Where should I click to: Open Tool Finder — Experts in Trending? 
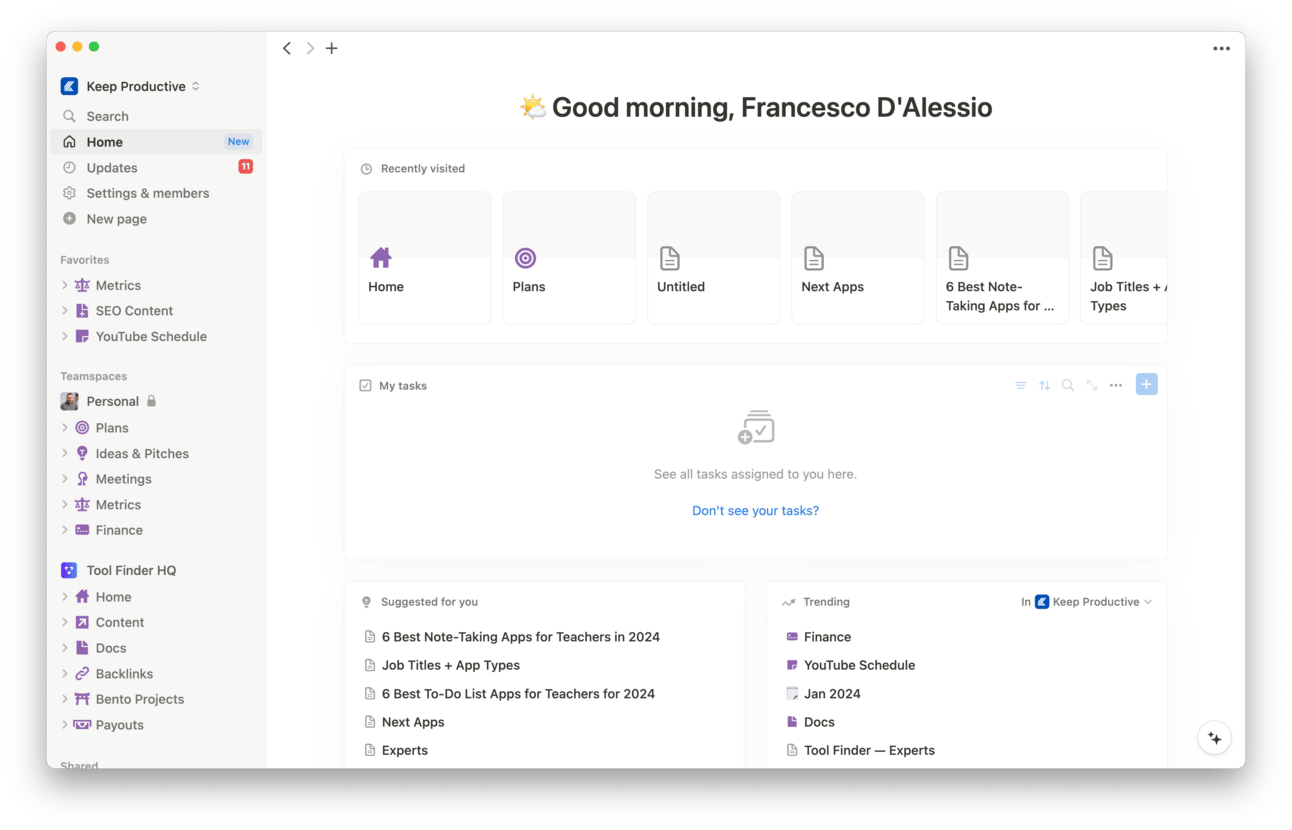pyautogui.click(x=869, y=750)
